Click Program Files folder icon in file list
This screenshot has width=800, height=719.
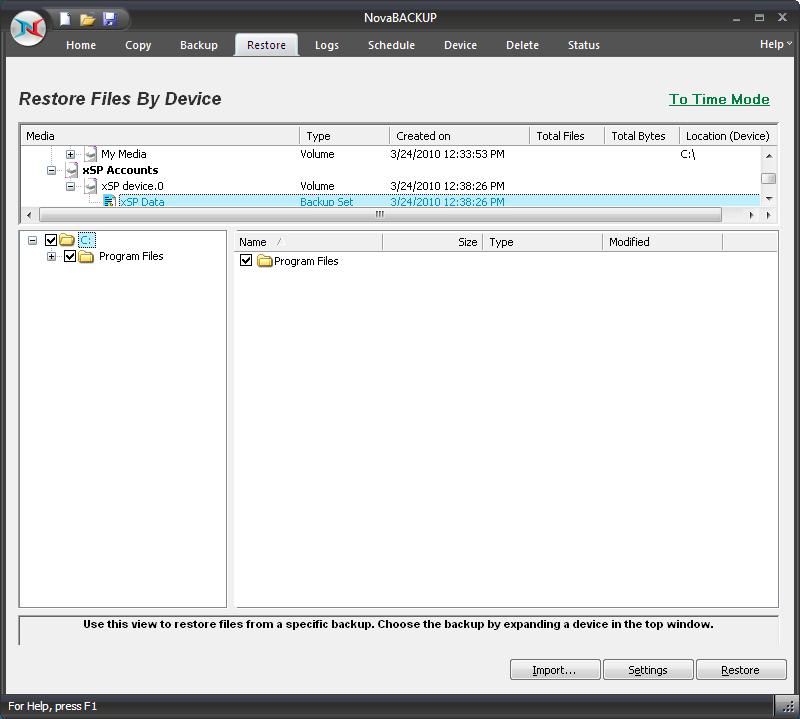coord(264,261)
